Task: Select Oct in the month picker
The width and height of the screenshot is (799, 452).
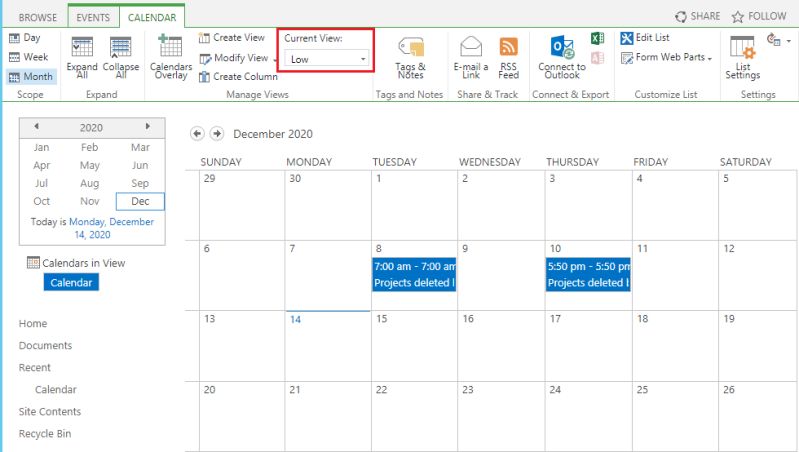Action: point(41,201)
